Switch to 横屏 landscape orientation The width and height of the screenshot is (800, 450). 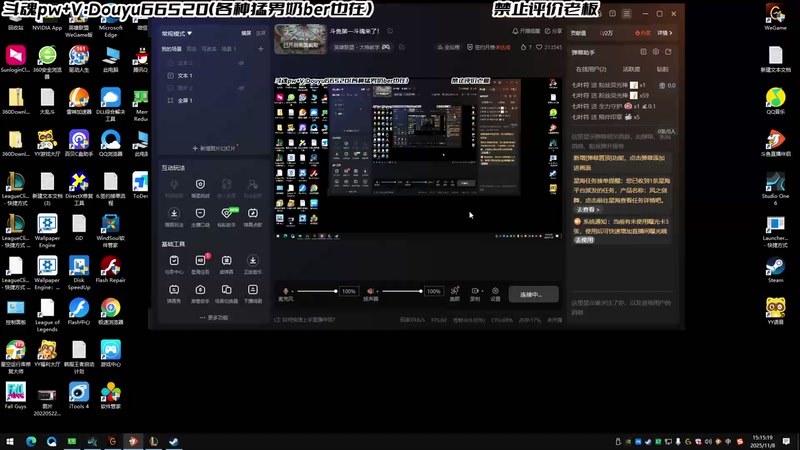point(246,33)
